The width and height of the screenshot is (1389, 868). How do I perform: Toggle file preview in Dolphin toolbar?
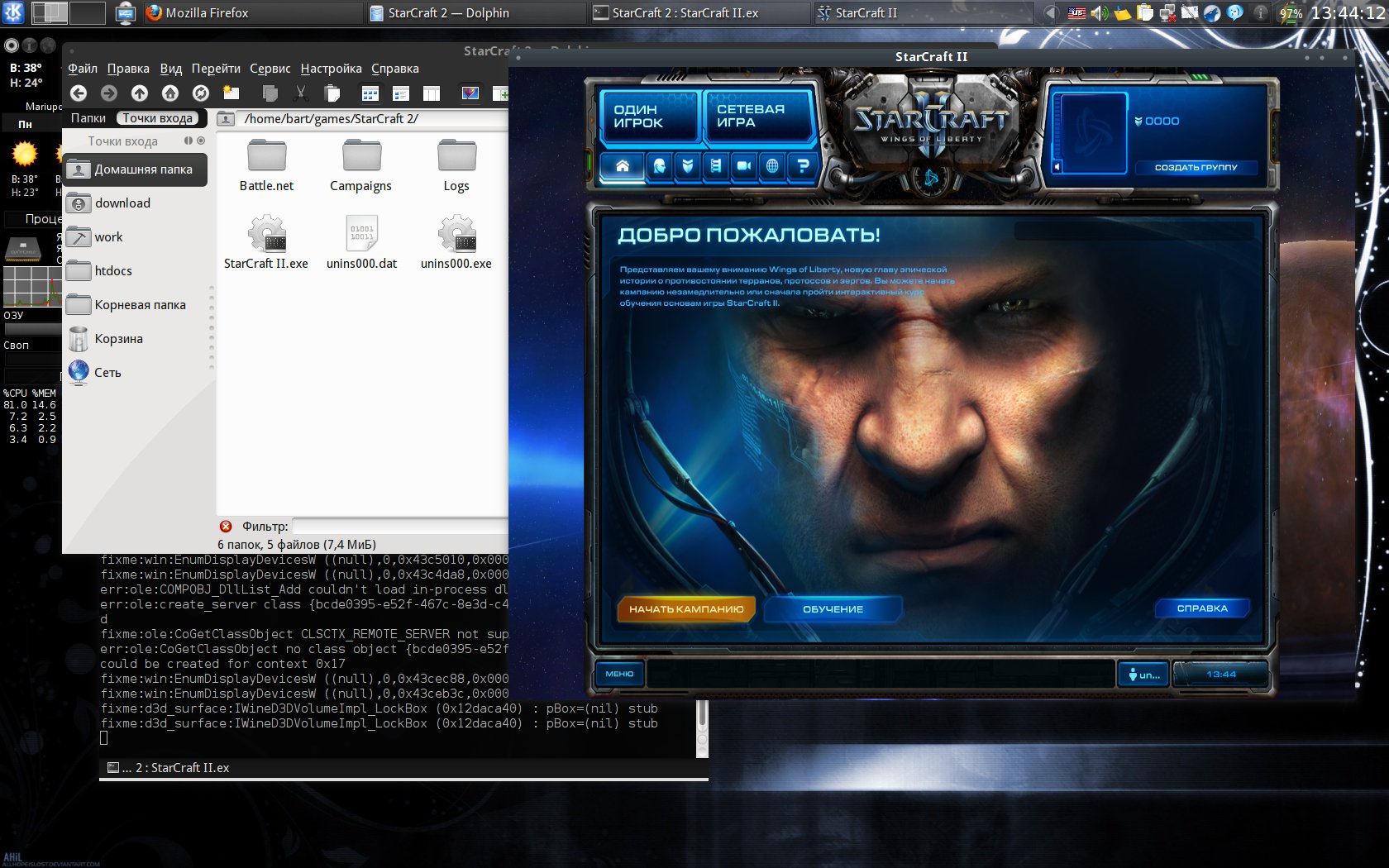click(470, 93)
